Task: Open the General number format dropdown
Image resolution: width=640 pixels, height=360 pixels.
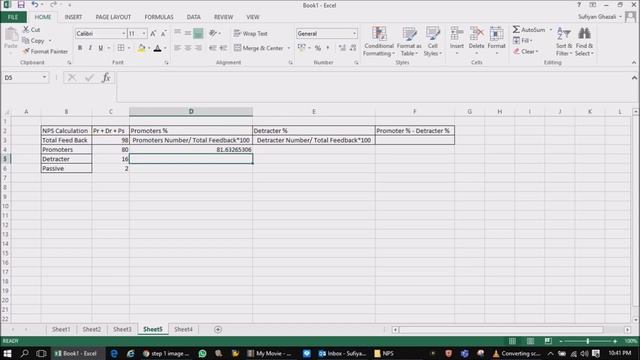Action: click(354, 33)
